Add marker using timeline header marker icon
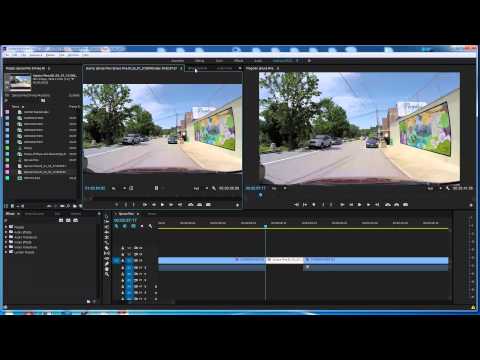This screenshot has width=480, height=360. pos(142,226)
